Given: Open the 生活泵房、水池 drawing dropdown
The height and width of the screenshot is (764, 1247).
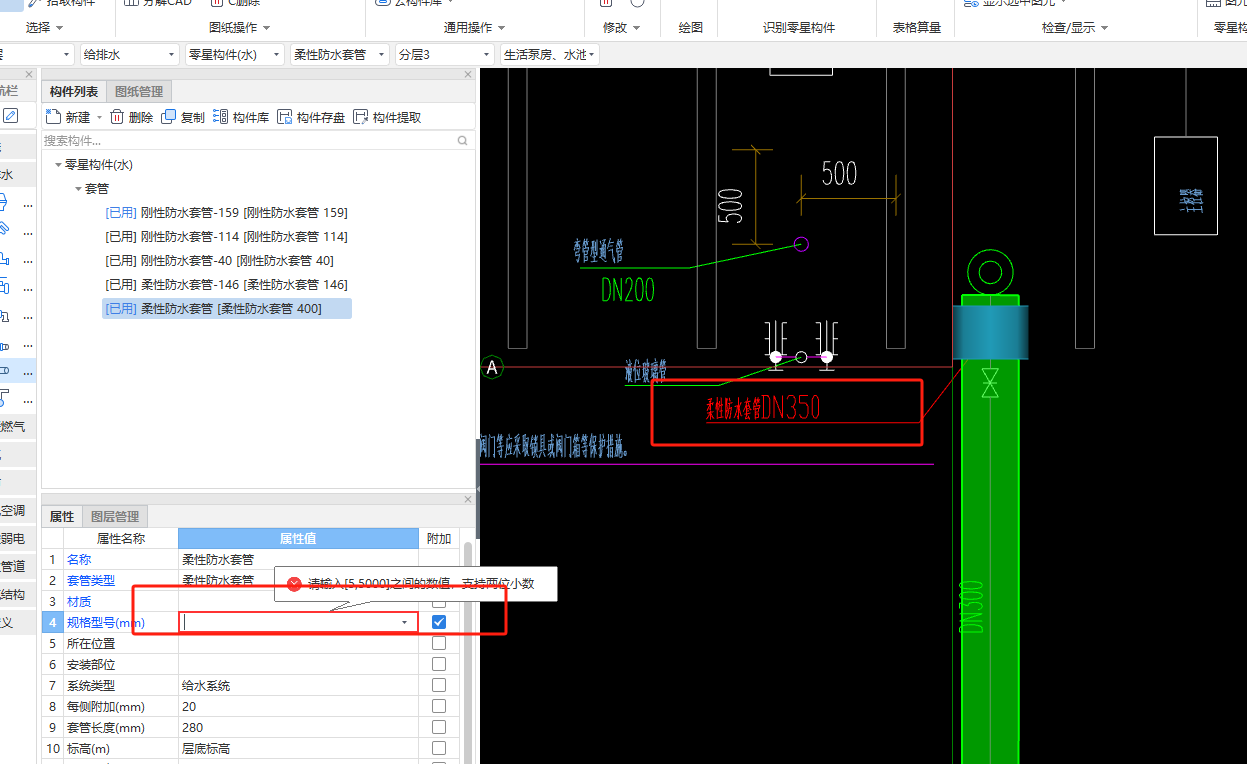Looking at the screenshot, I should pos(549,54).
